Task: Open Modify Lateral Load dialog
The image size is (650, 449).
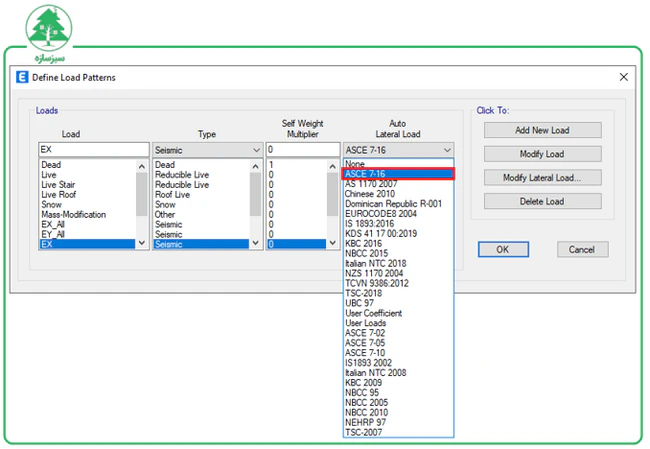Action: (542, 177)
